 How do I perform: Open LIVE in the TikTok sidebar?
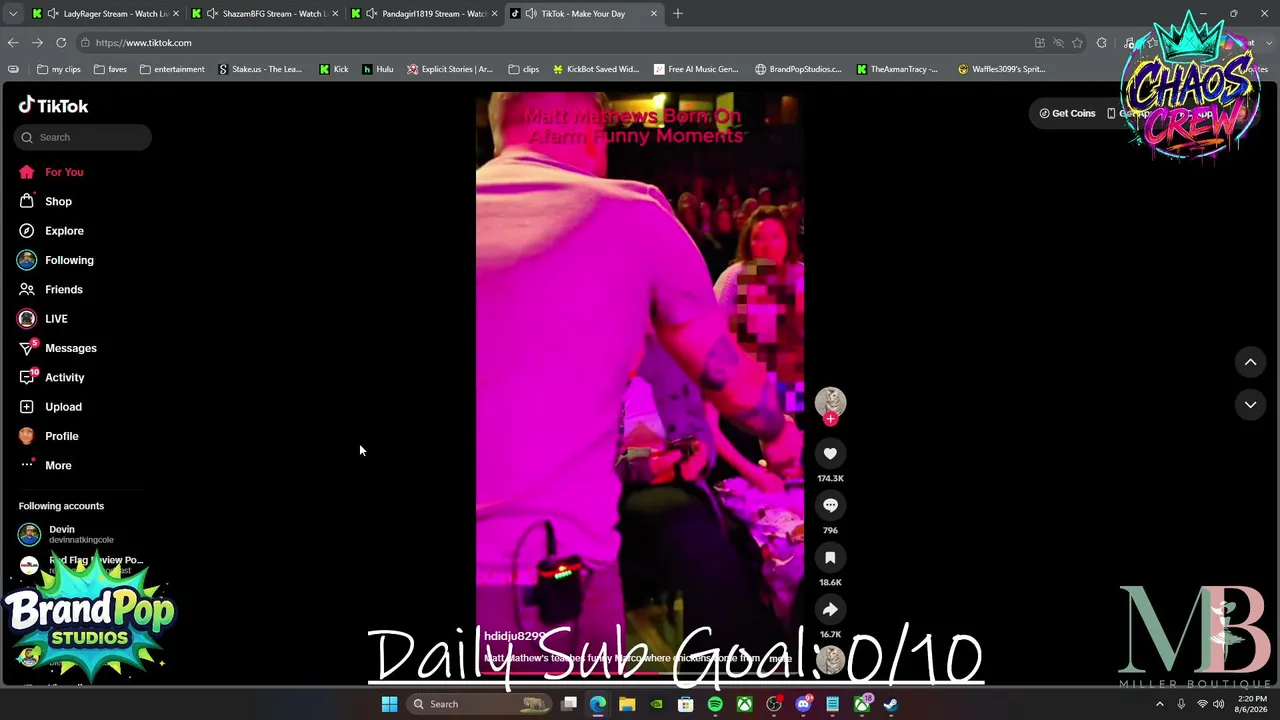42,319
